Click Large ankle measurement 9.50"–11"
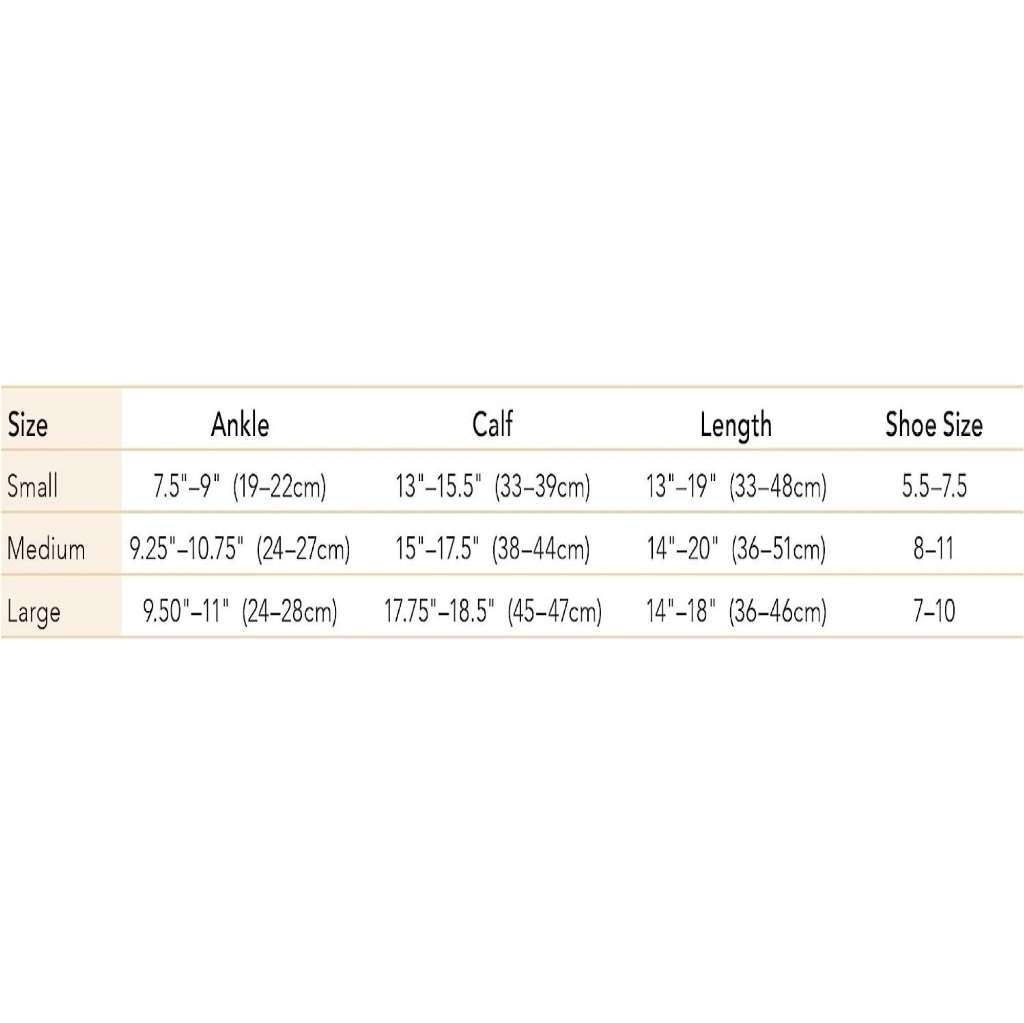This screenshot has width=1024, height=1023. [239, 611]
